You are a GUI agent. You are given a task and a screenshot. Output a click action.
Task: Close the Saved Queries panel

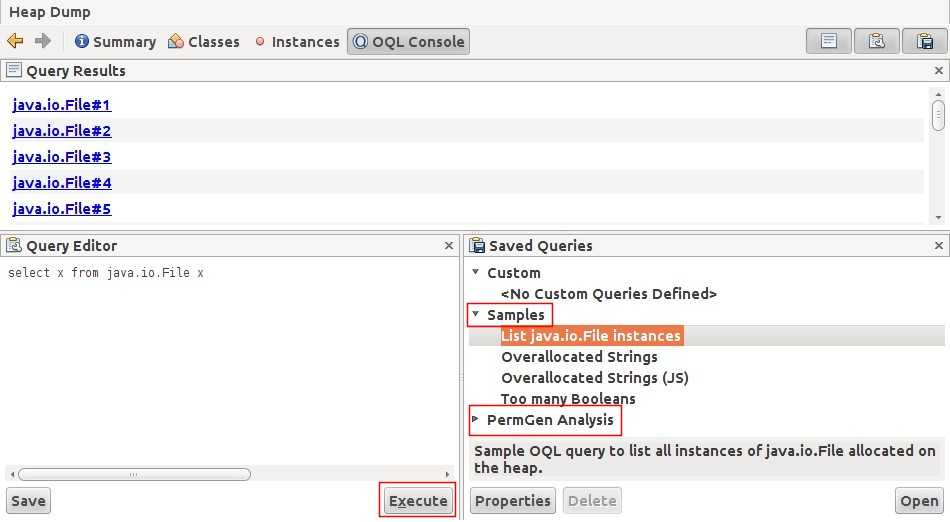(938, 246)
